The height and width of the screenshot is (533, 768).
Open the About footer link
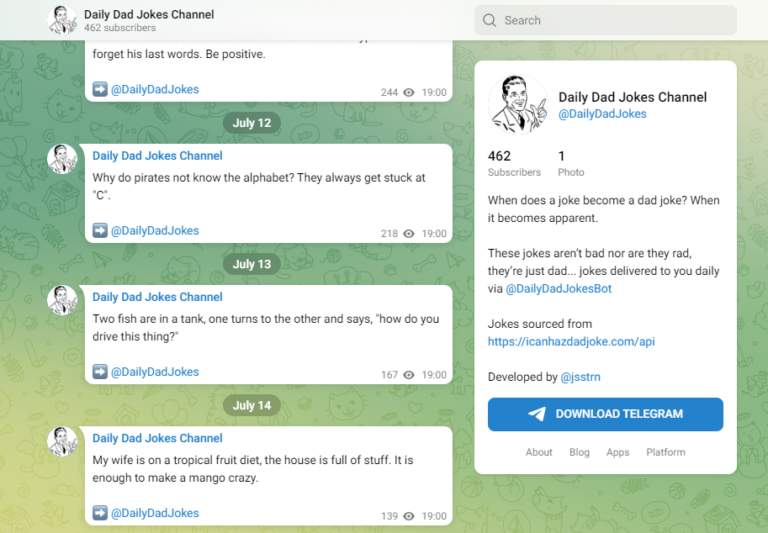click(539, 452)
